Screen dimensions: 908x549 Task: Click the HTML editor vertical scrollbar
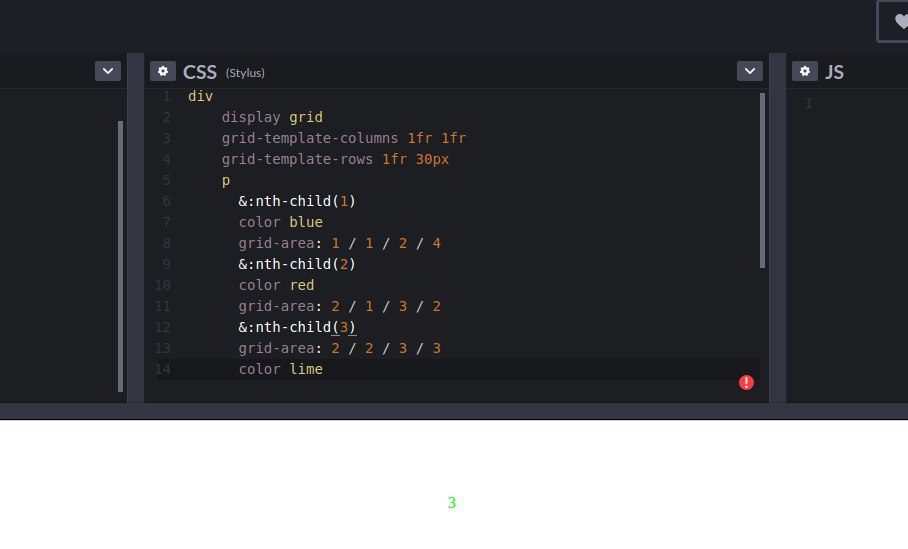[x=120, y=256]
